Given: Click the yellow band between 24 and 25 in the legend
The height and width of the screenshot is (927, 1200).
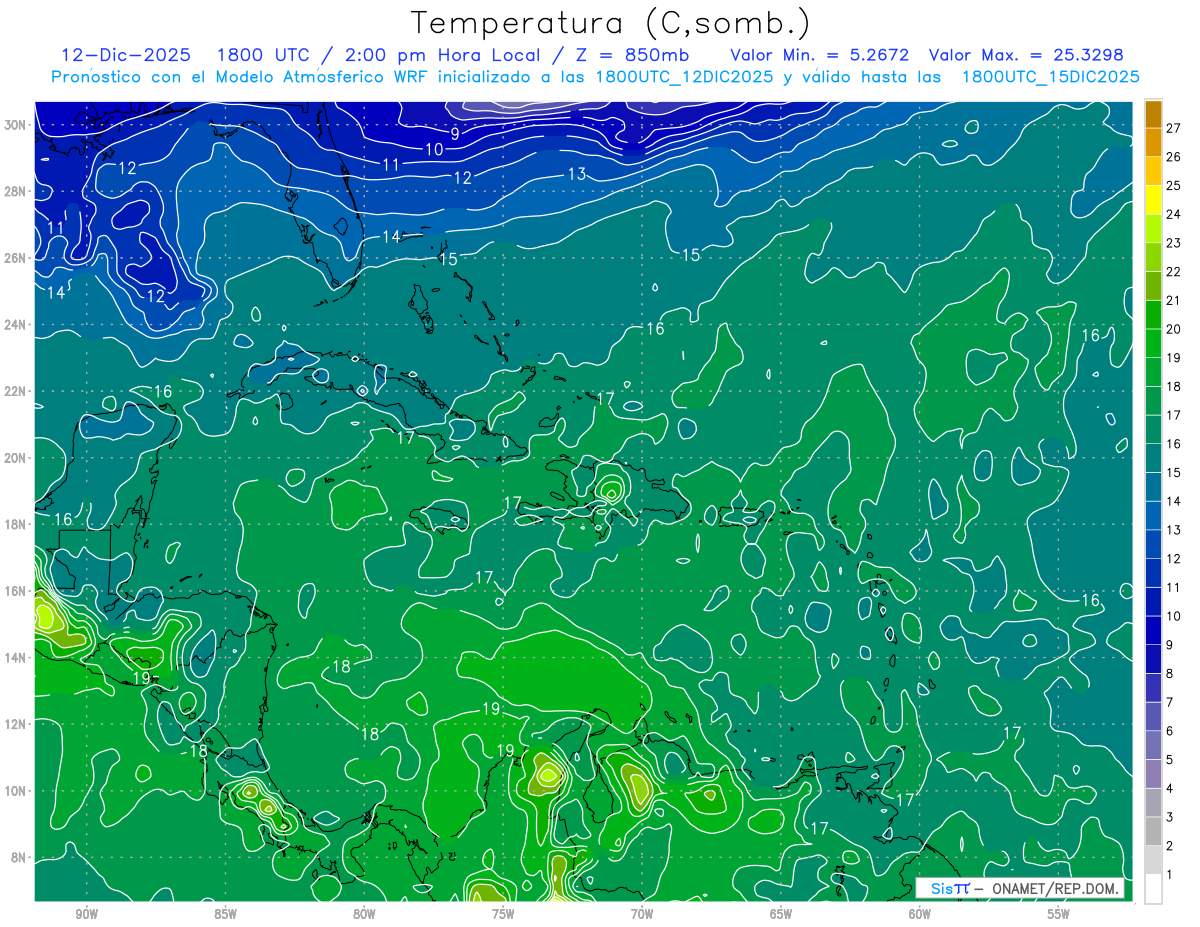Looking at the screenshot, I should pyautogui.click(x=1153, y=200).
